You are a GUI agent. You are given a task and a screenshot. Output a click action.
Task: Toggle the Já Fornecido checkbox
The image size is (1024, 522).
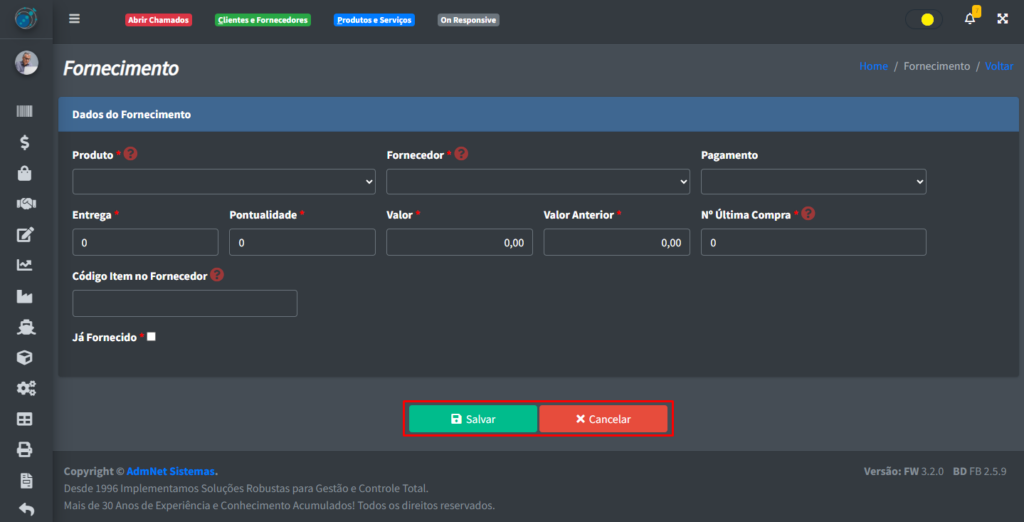click(x=151, y=337)
